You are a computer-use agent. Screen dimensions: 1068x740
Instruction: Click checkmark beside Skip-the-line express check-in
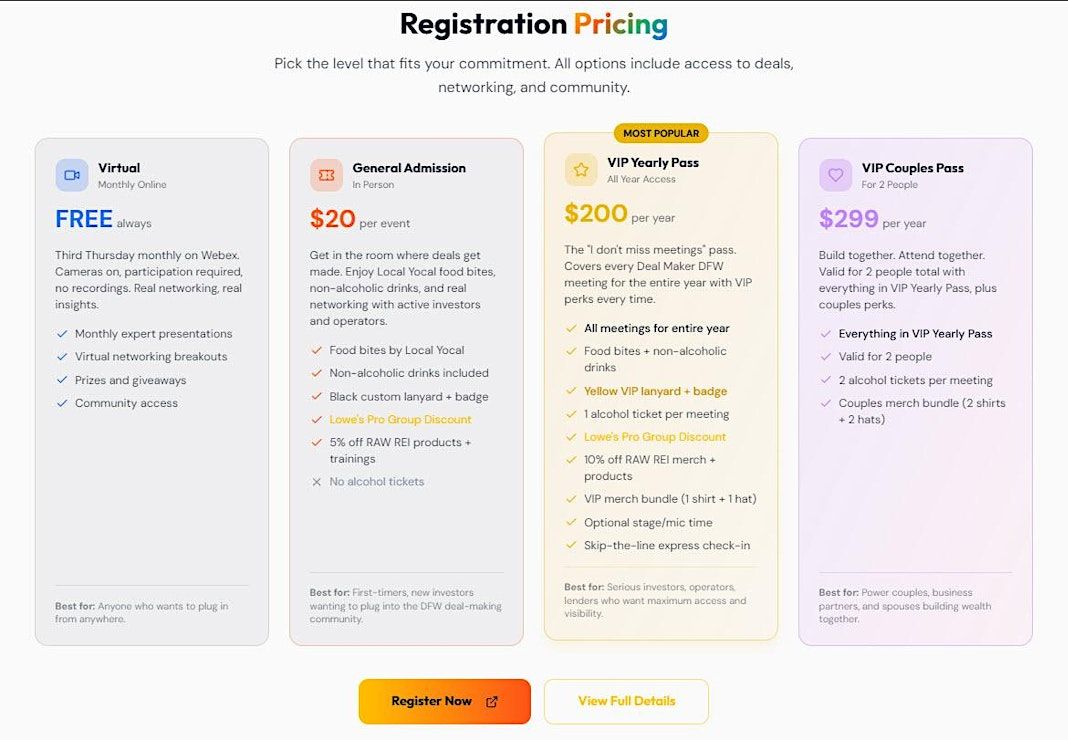click(x=572, y=546)
